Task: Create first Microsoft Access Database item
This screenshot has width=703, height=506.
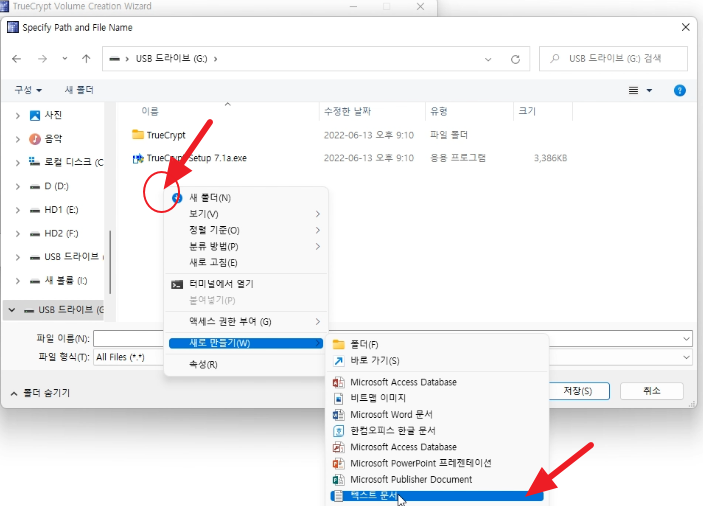Action: 437,382
